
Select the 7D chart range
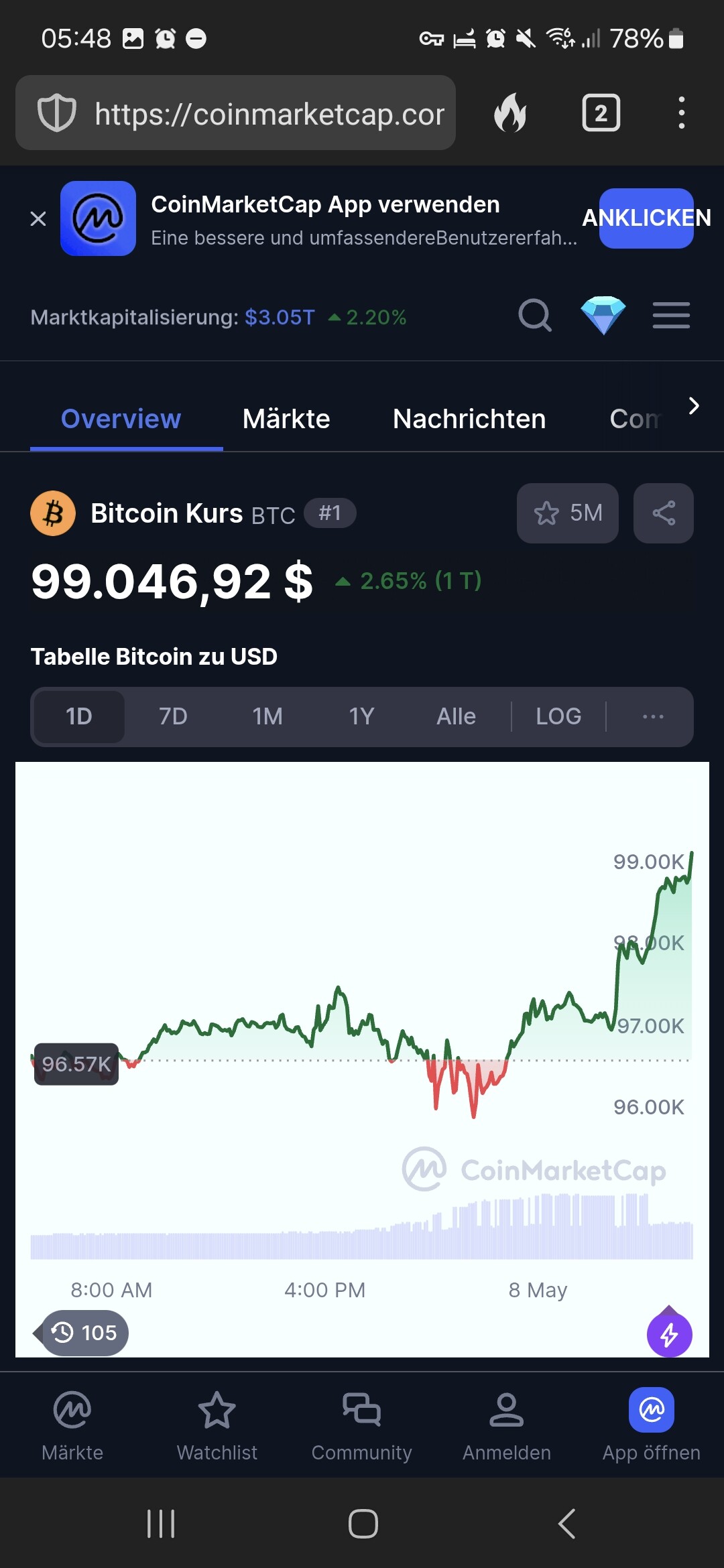pyautogui.click(x=173, y=717)
